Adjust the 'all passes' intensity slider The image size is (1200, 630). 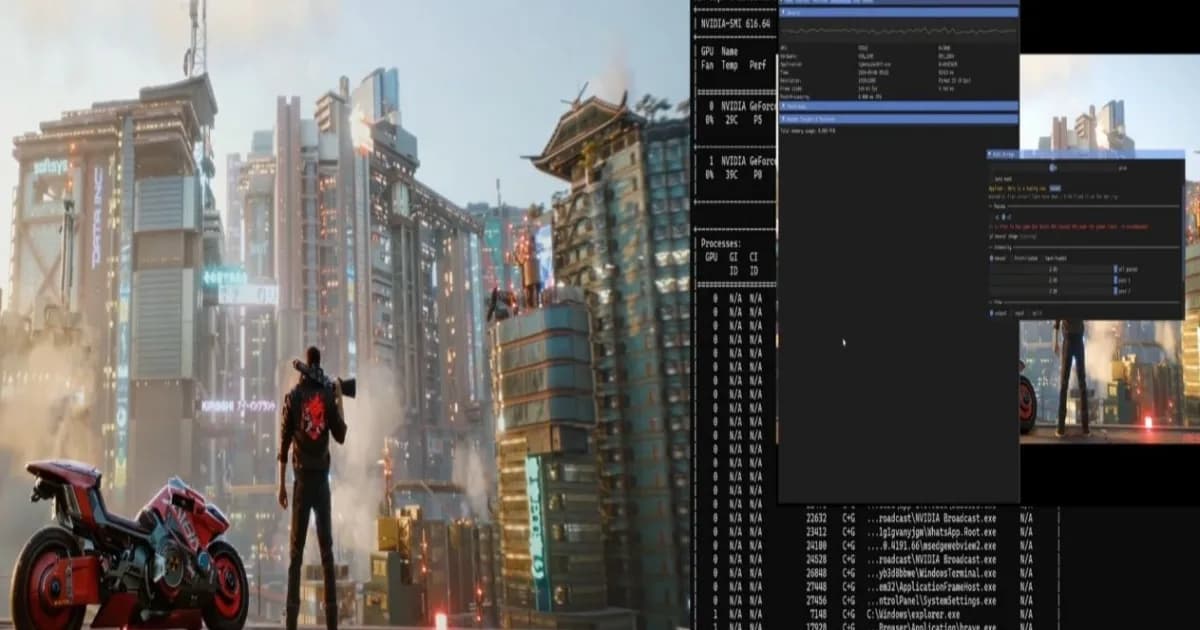[1052, 269]
